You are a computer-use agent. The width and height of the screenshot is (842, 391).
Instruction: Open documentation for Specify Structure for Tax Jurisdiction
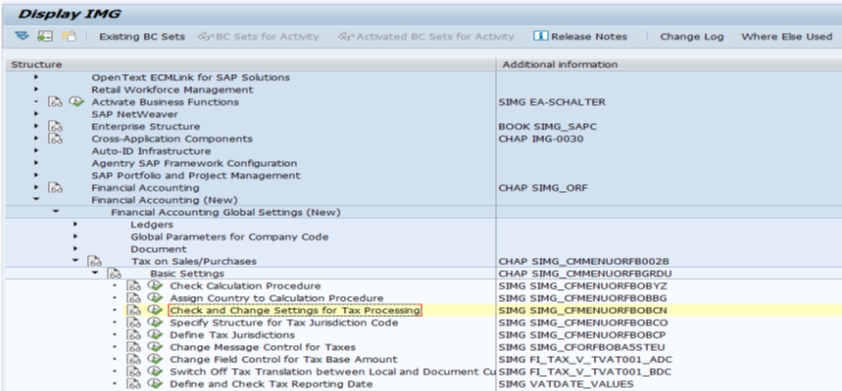coord(134,323)
